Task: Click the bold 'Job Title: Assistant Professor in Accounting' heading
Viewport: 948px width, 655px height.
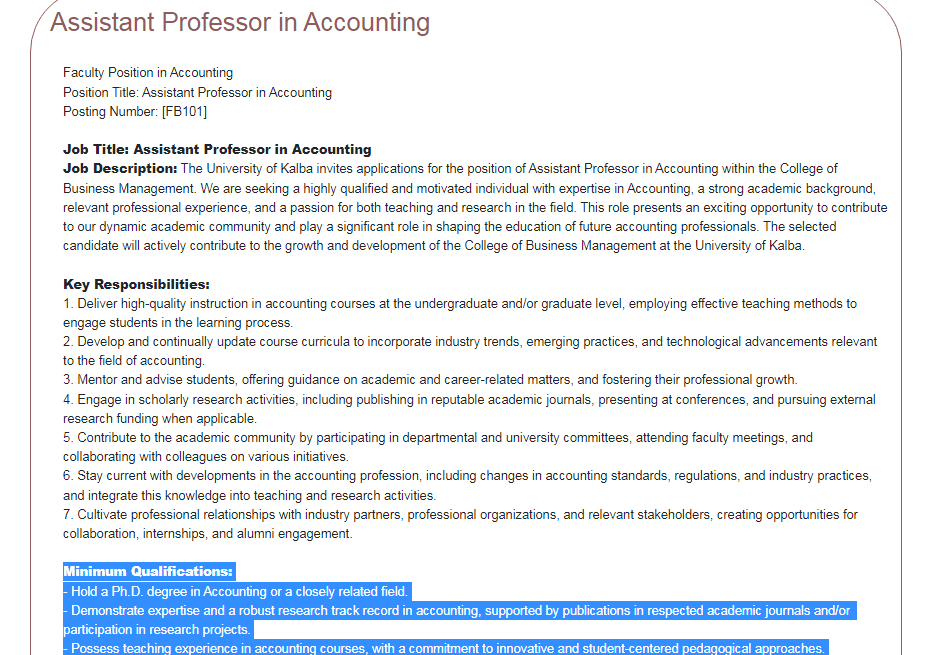Action: pos(217,150)
